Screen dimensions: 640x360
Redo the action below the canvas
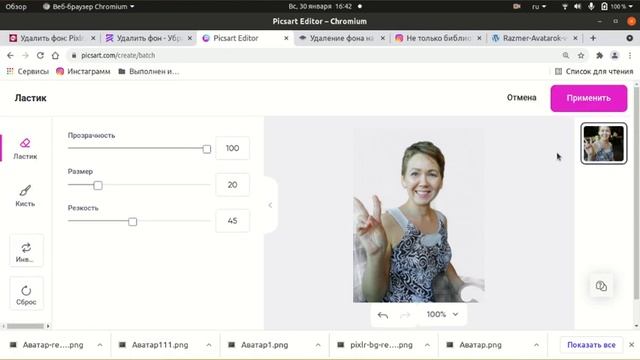(405, 315)
